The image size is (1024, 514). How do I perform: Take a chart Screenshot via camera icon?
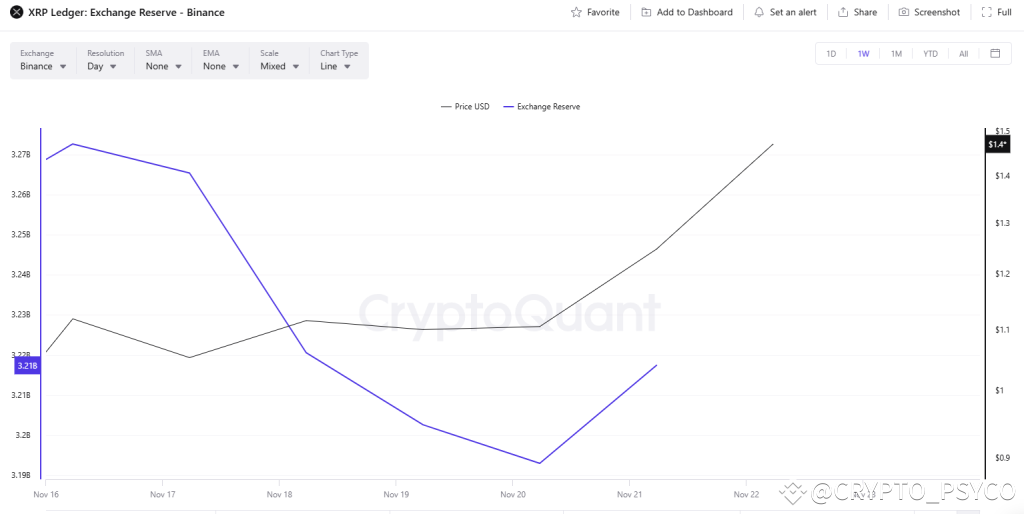tap(904, 12)
